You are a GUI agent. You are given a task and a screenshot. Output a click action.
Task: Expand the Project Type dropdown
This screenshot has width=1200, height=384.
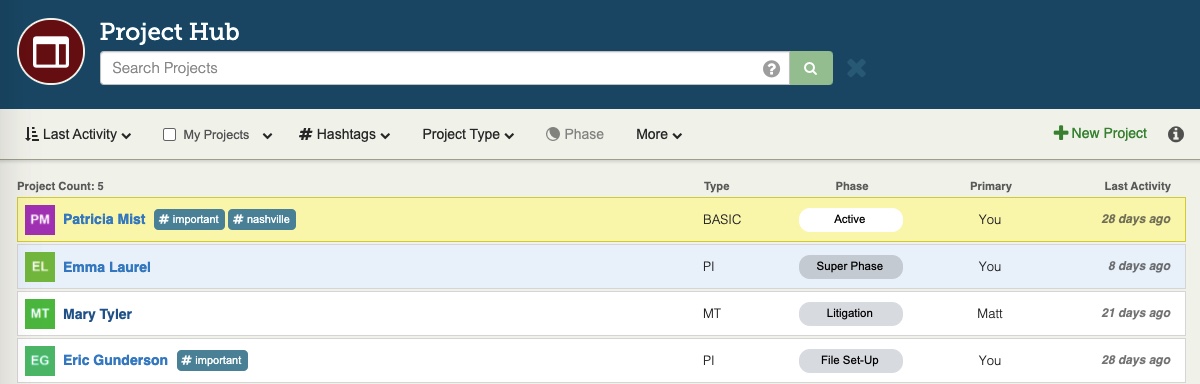click(468, 134)
